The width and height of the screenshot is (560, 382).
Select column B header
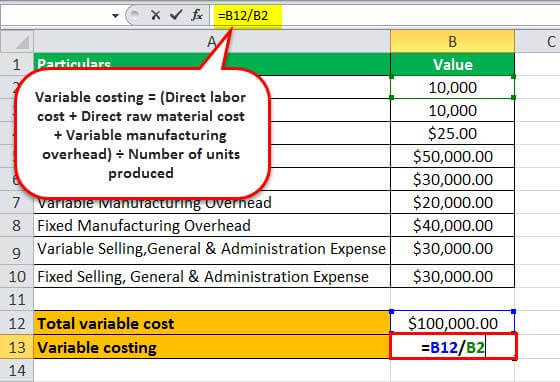coord(452,42)
